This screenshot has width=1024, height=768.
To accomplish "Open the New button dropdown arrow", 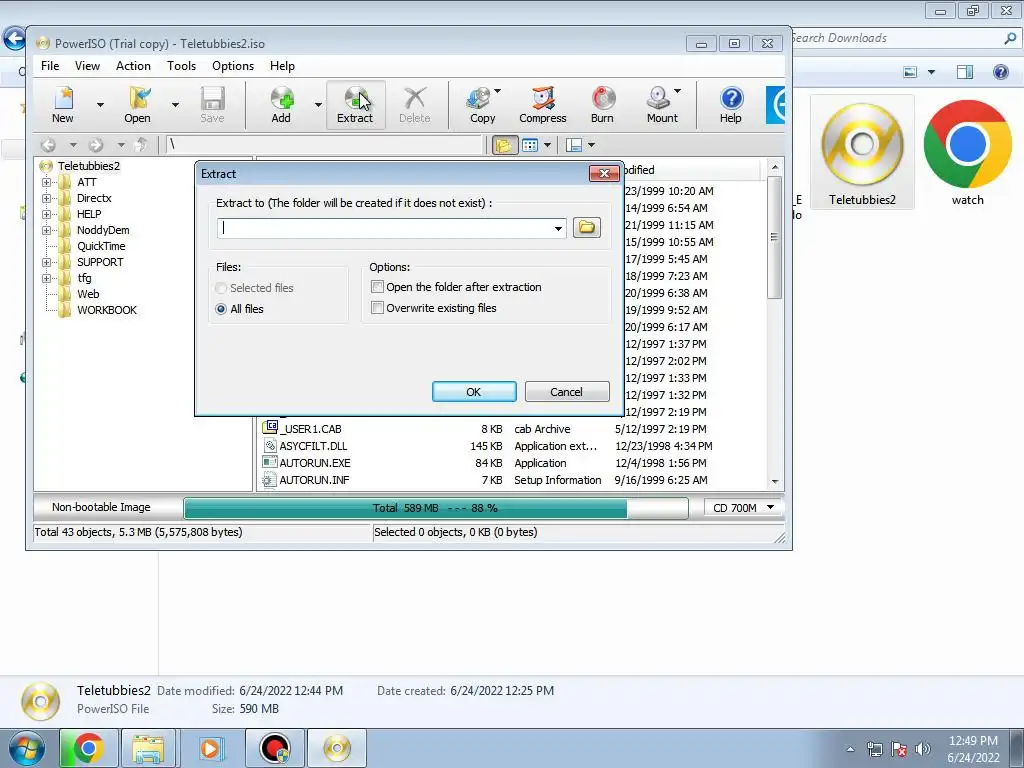I will 100,104.
